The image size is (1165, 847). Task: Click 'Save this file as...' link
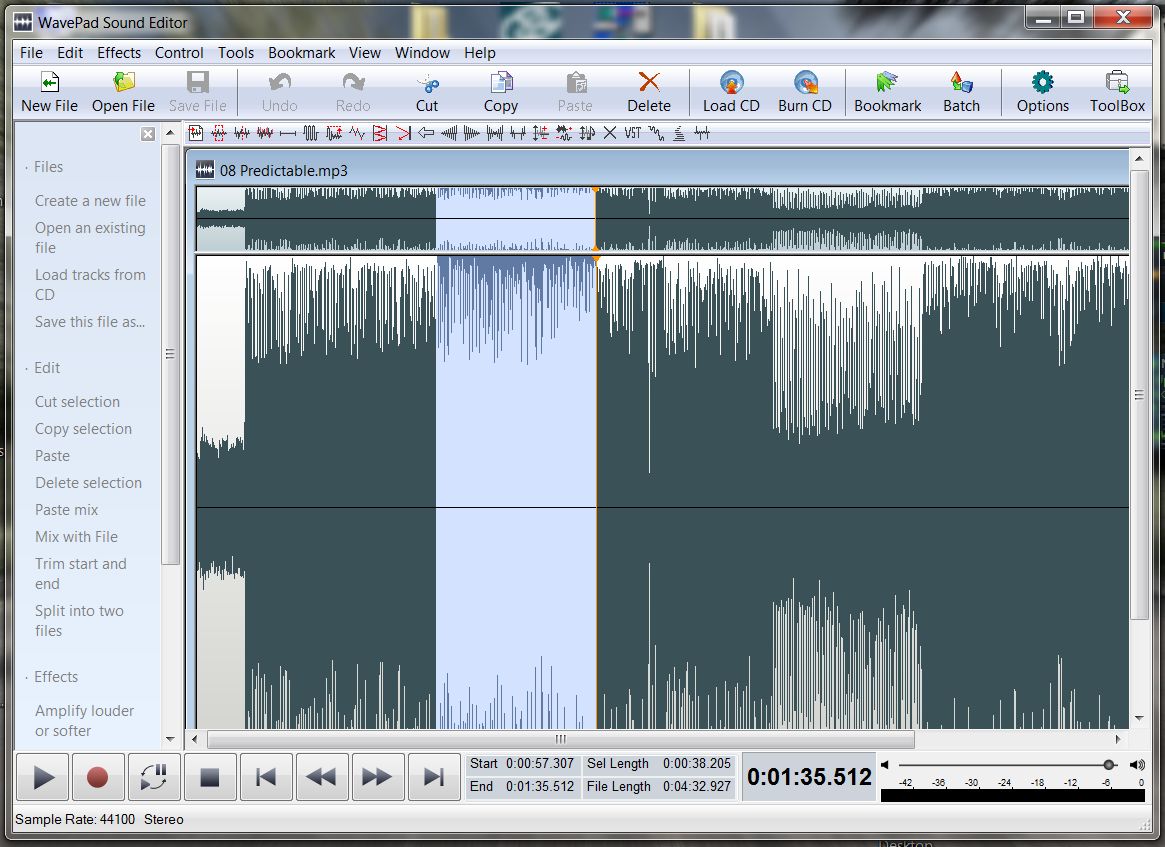[x=90, y=322]
